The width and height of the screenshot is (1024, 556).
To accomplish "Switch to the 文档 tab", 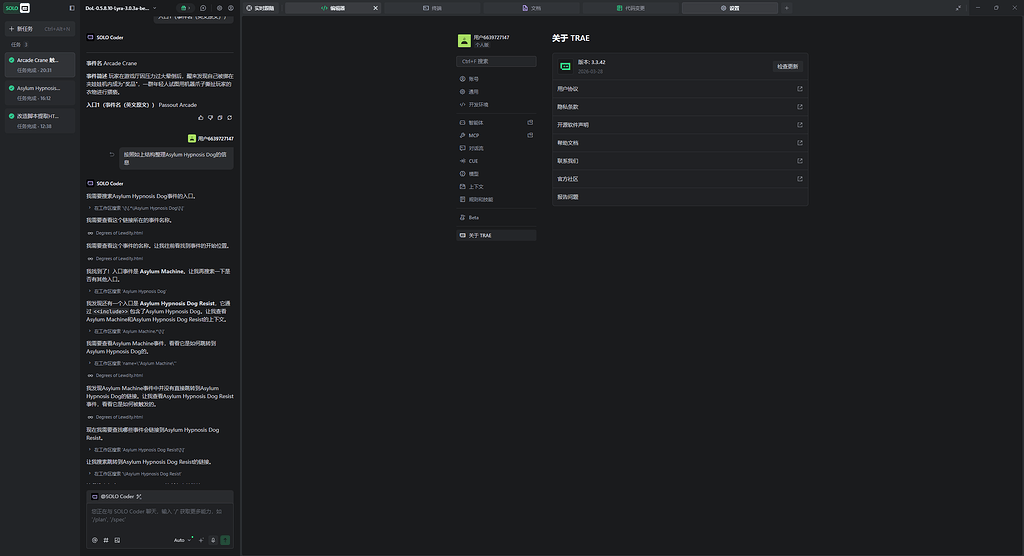I will tap(532, 8).
